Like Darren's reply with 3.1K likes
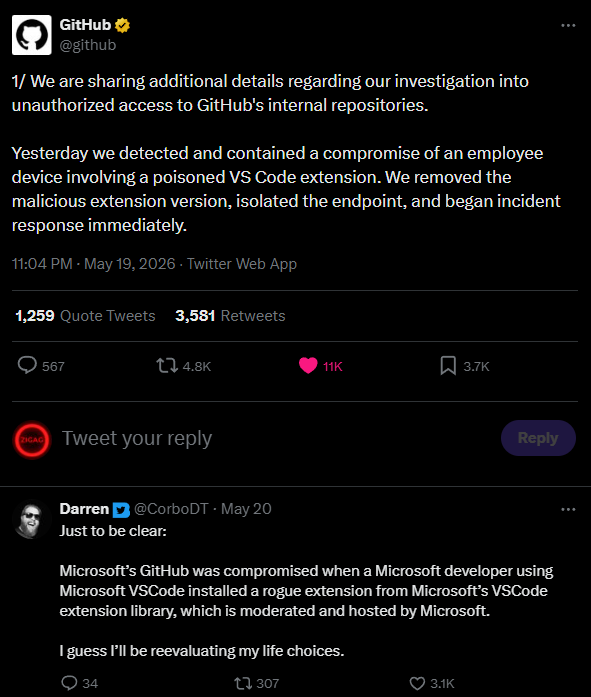The image size is (591, 697). click(x=417, y=683)
